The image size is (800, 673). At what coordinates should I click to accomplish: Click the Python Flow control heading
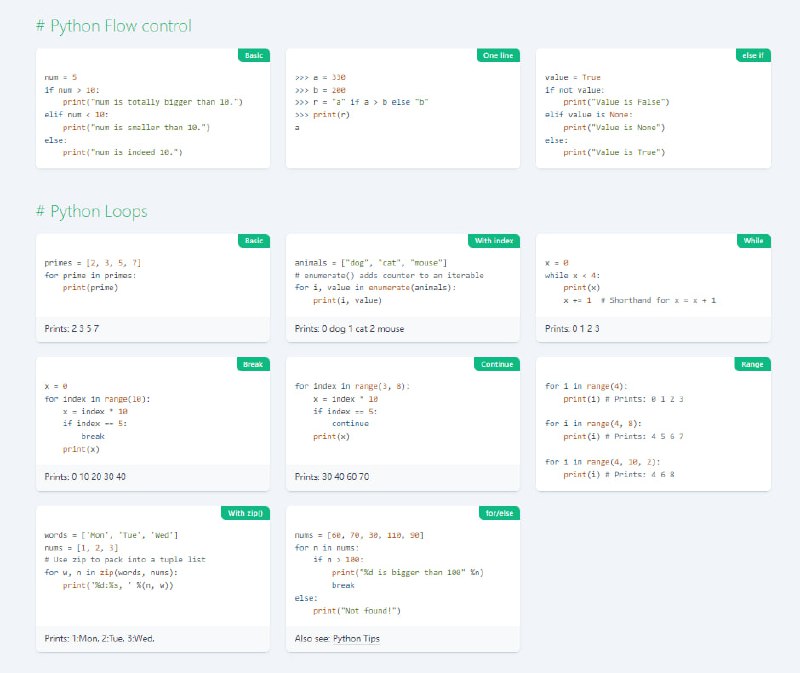112,26
